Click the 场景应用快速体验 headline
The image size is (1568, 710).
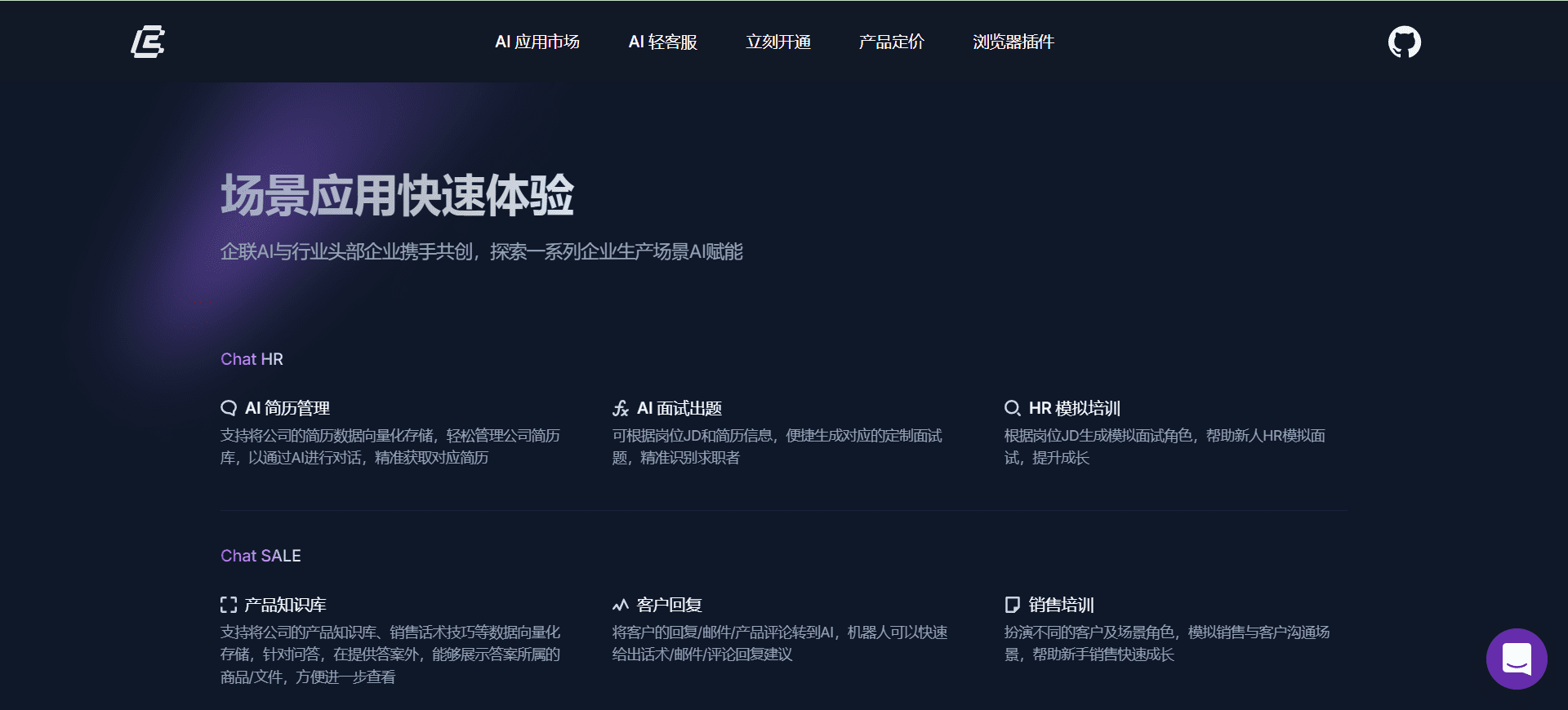point(397,196)
